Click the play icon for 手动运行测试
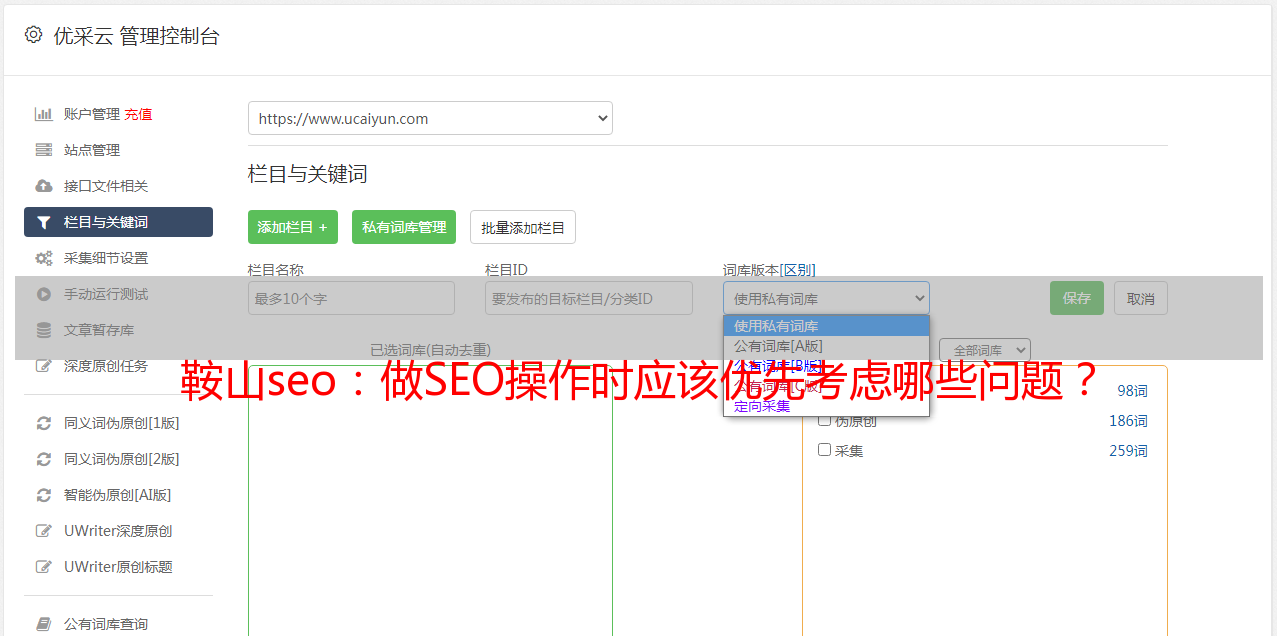This screenshot has width=1277, height=636. point(44,294)
